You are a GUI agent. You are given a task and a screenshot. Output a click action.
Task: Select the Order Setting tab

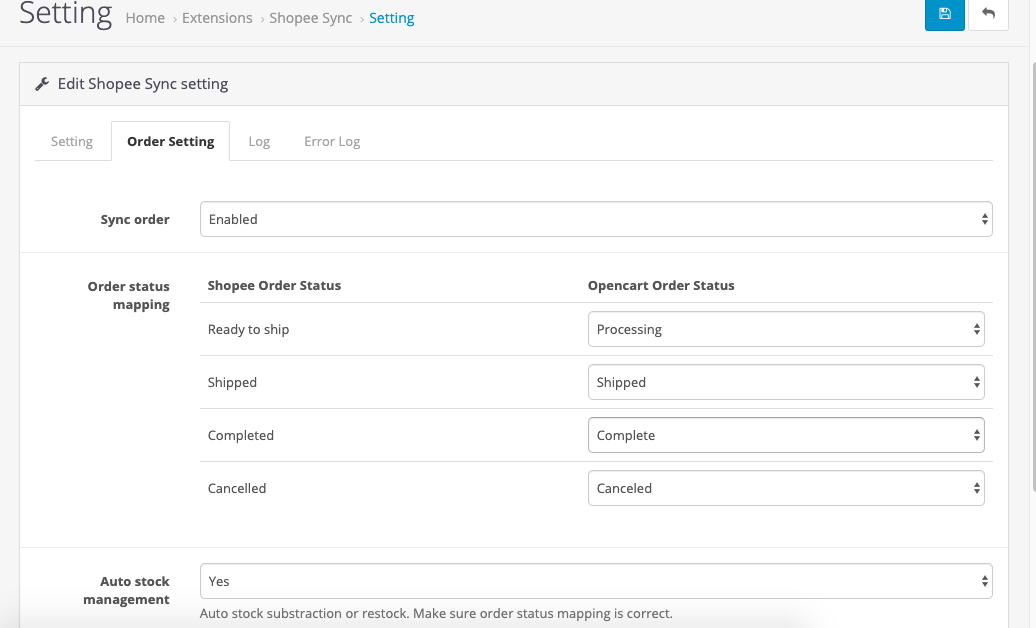171,141
